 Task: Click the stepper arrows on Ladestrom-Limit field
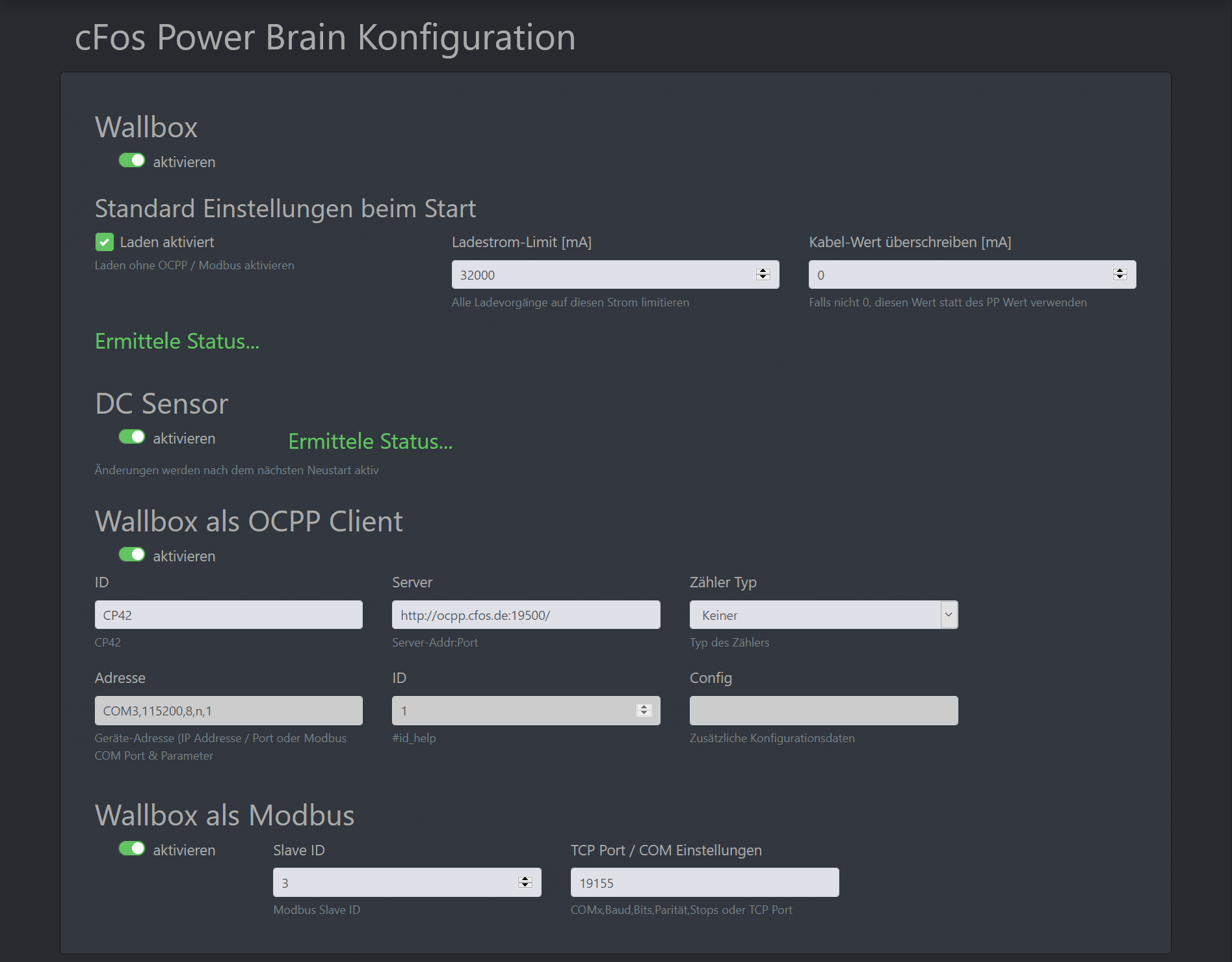[763, 274]
